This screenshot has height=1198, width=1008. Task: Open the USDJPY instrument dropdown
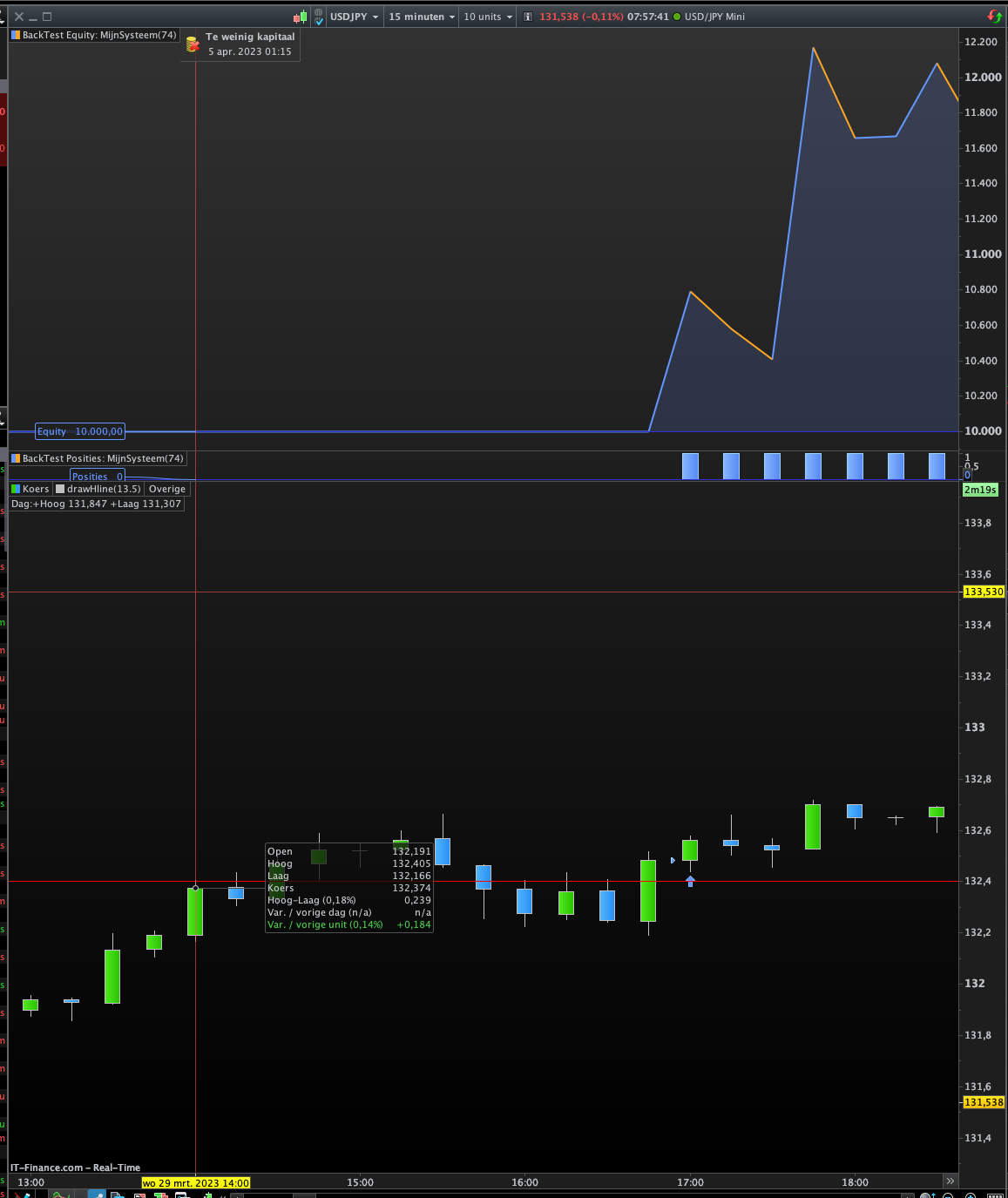coord(354,17)
